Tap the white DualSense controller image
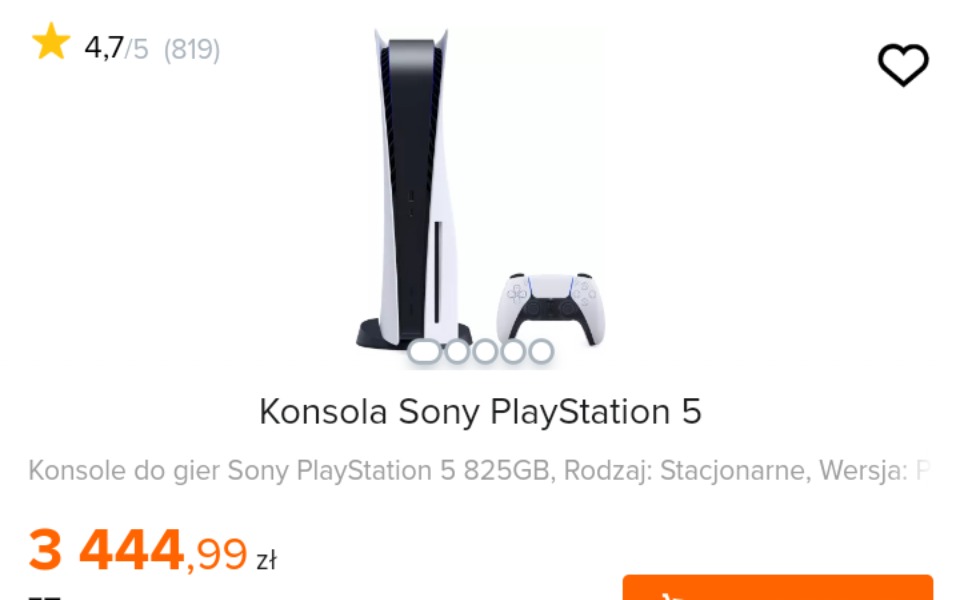 click(x=548, y=308)
